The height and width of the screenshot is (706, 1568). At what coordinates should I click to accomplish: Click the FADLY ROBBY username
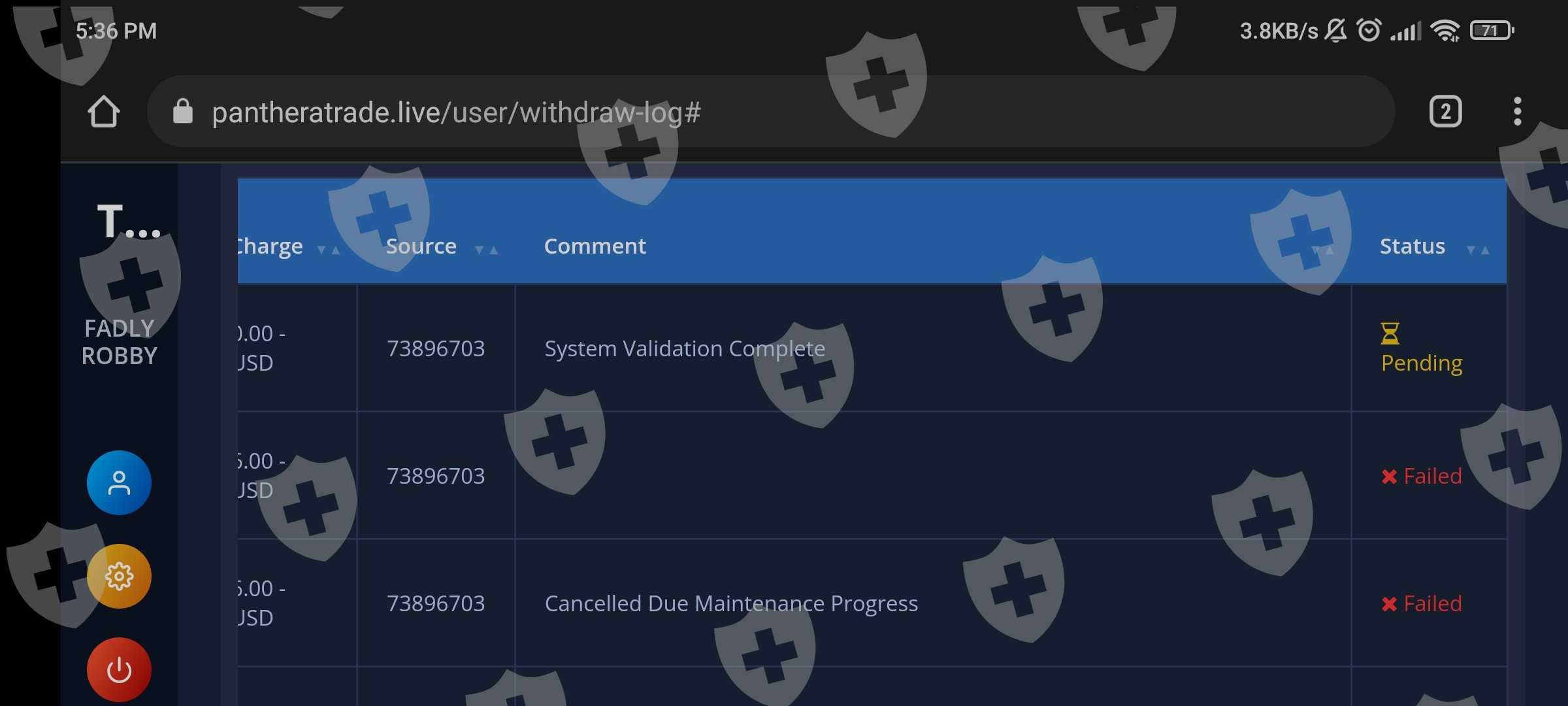coord(119,342)
